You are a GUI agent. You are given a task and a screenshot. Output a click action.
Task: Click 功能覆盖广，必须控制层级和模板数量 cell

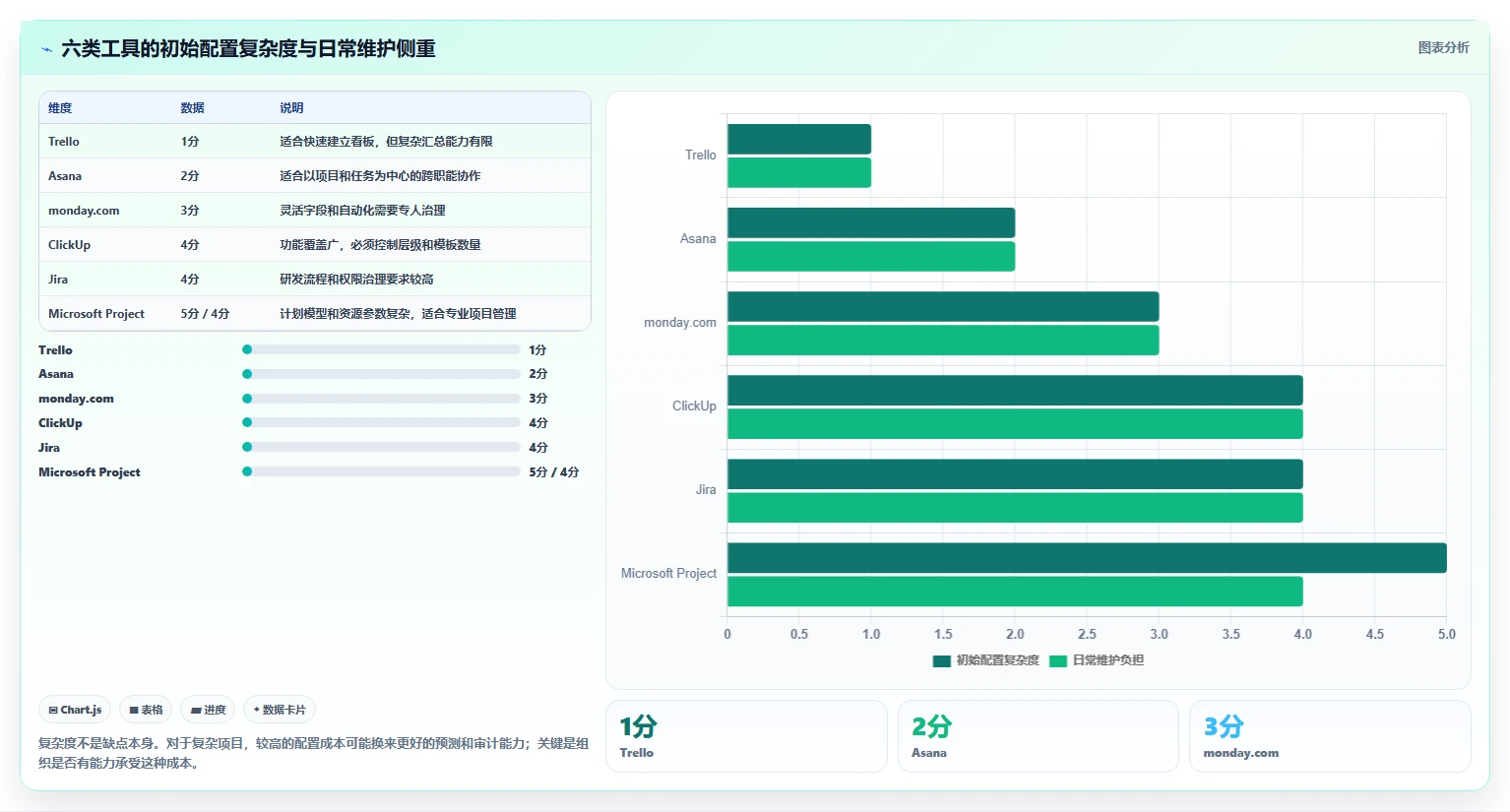coord(380,245)
